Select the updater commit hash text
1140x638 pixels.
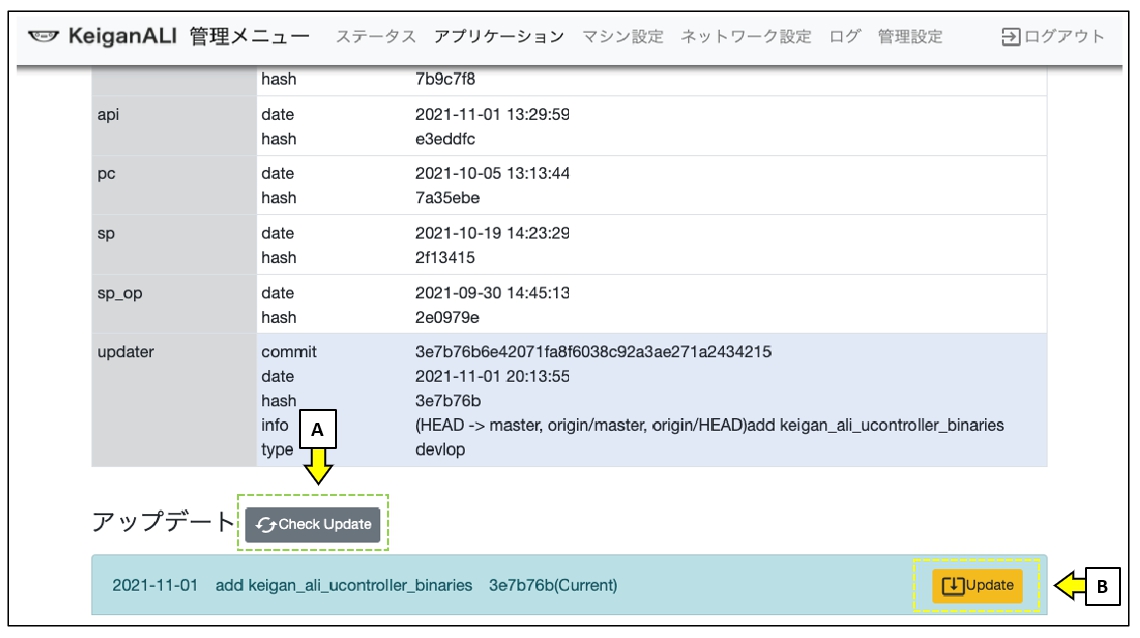593,352
